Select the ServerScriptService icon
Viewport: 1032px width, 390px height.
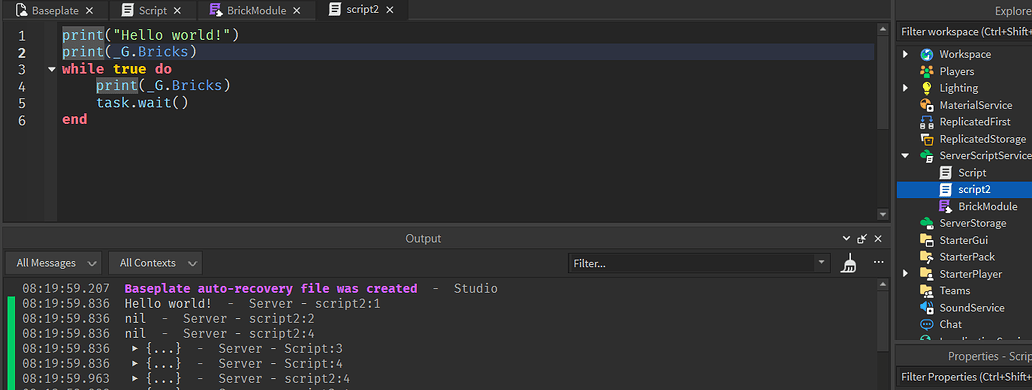point(927,156)
